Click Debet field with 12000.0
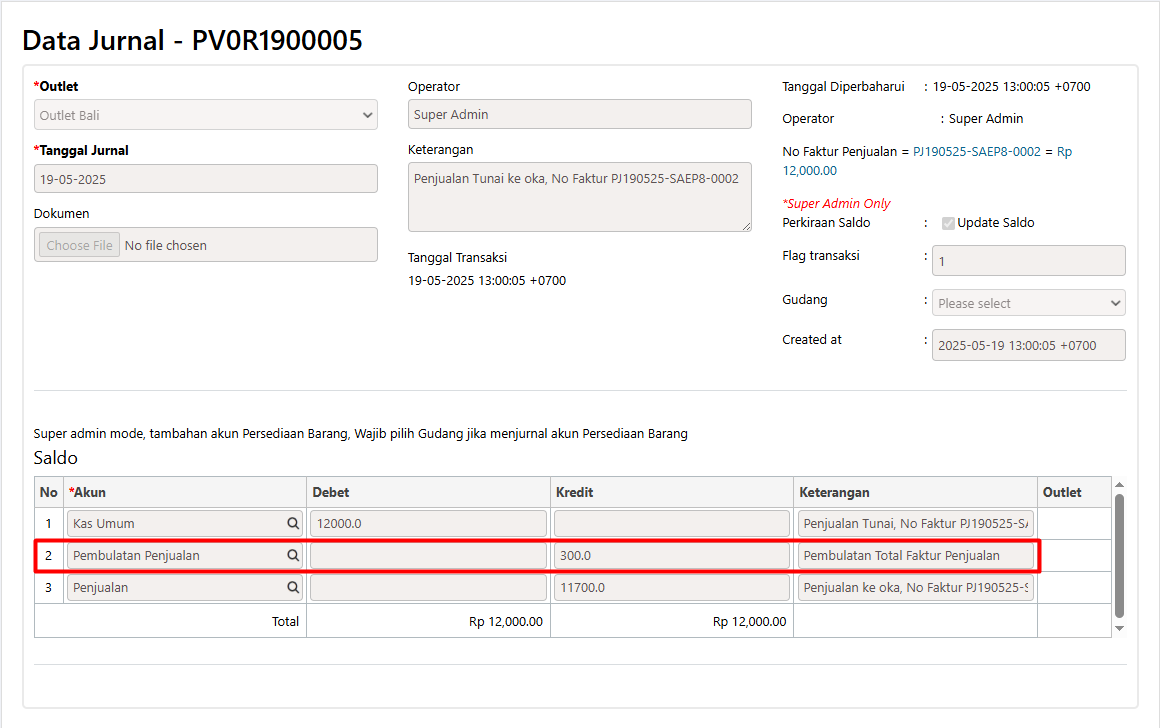 click(x=427, y=523)
